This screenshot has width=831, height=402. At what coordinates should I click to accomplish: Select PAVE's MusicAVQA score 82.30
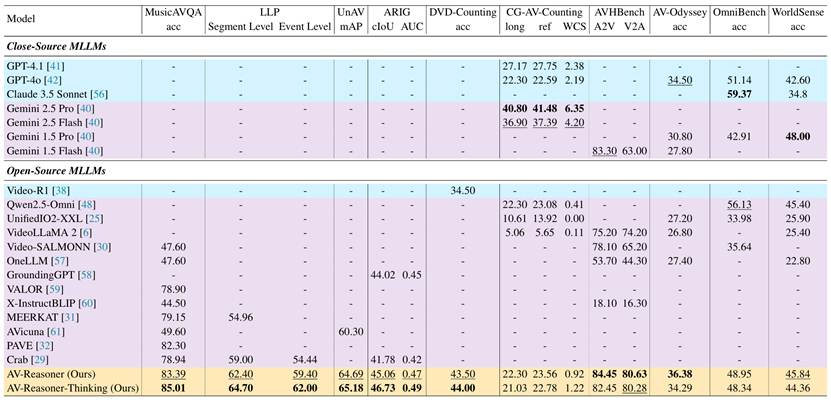pos(174,346)
